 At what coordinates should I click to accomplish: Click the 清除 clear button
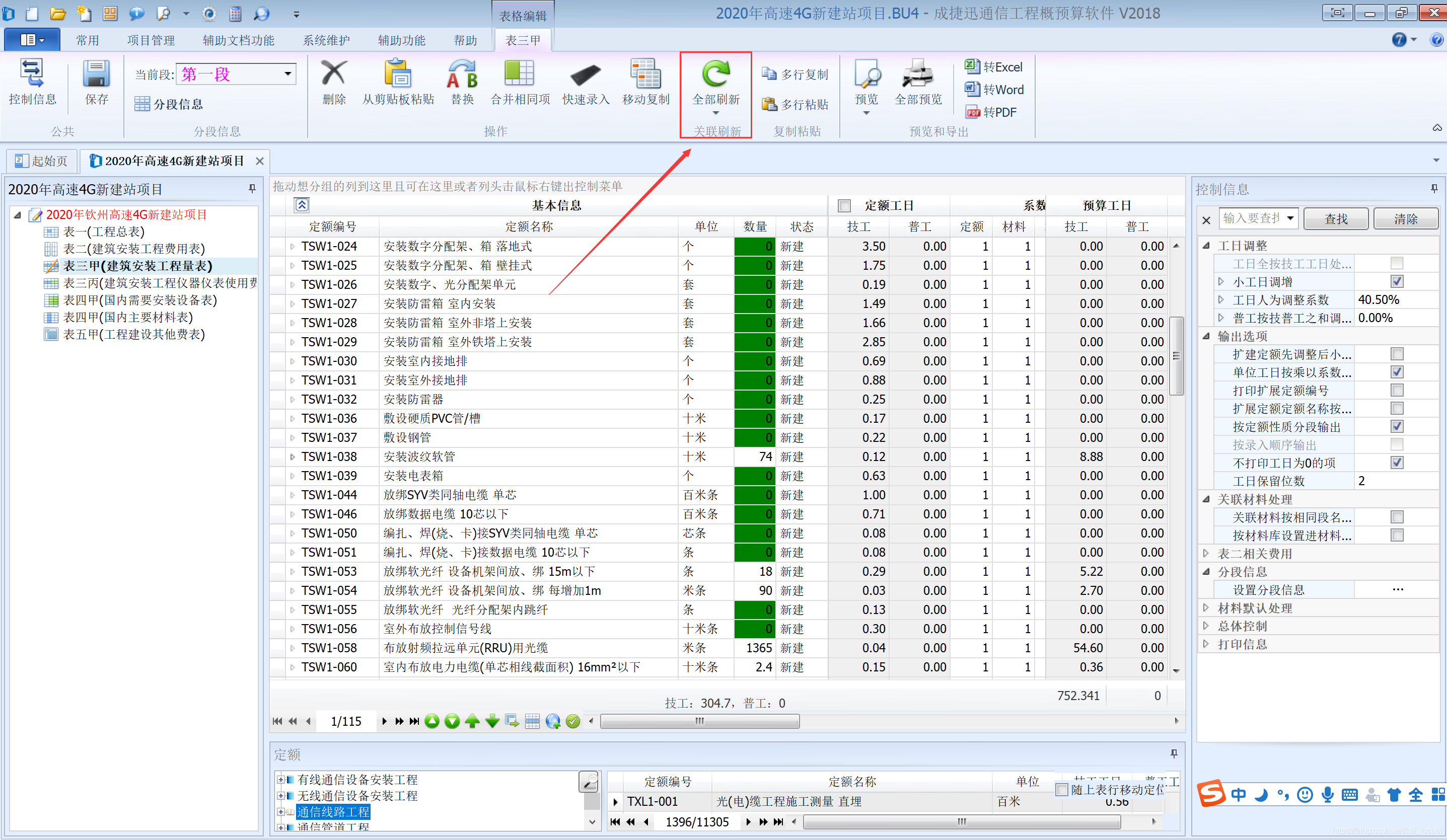pyautogui.click(x=1405, y=219)
